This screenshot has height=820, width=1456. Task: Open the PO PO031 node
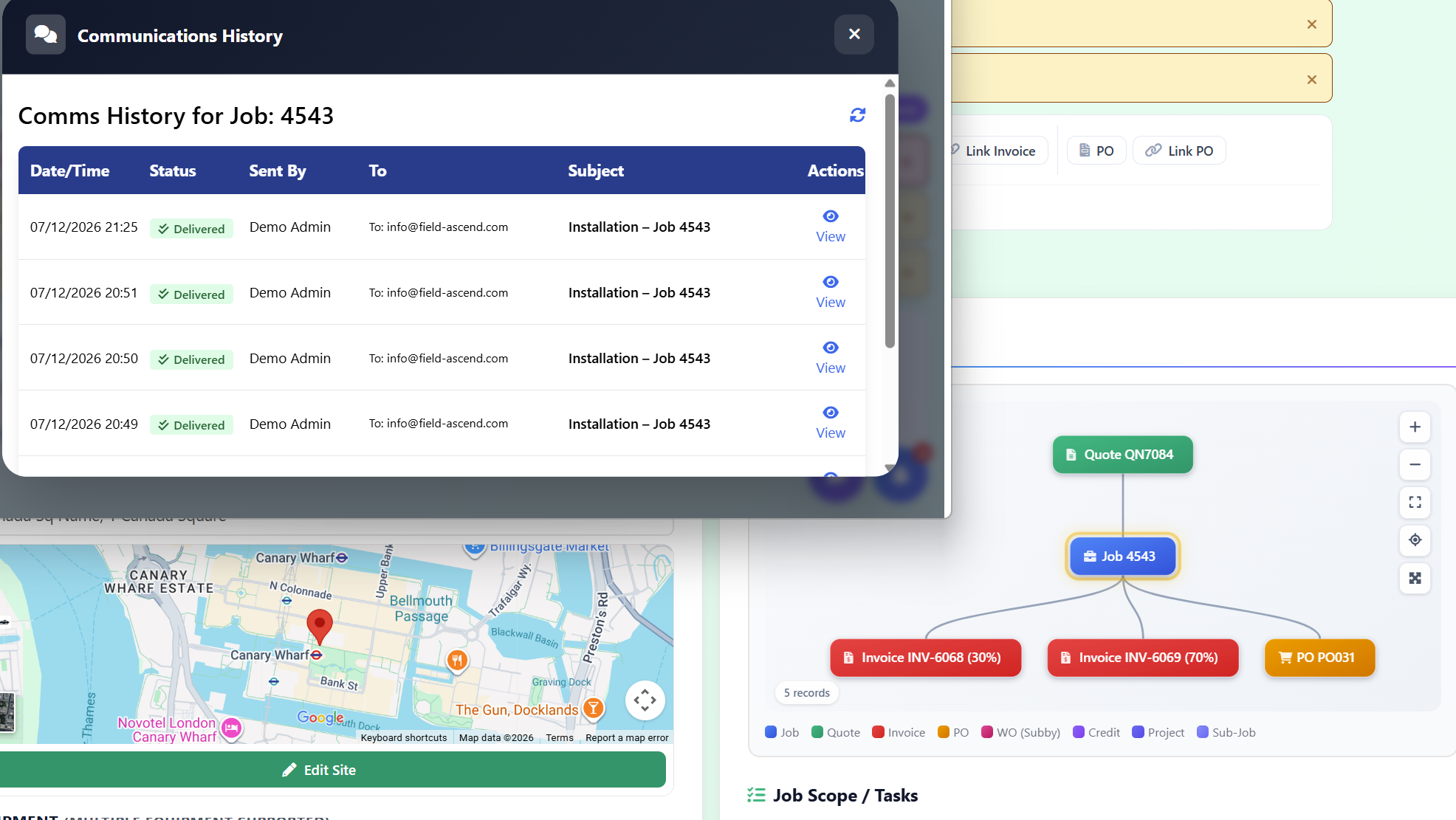(1319, 658)
